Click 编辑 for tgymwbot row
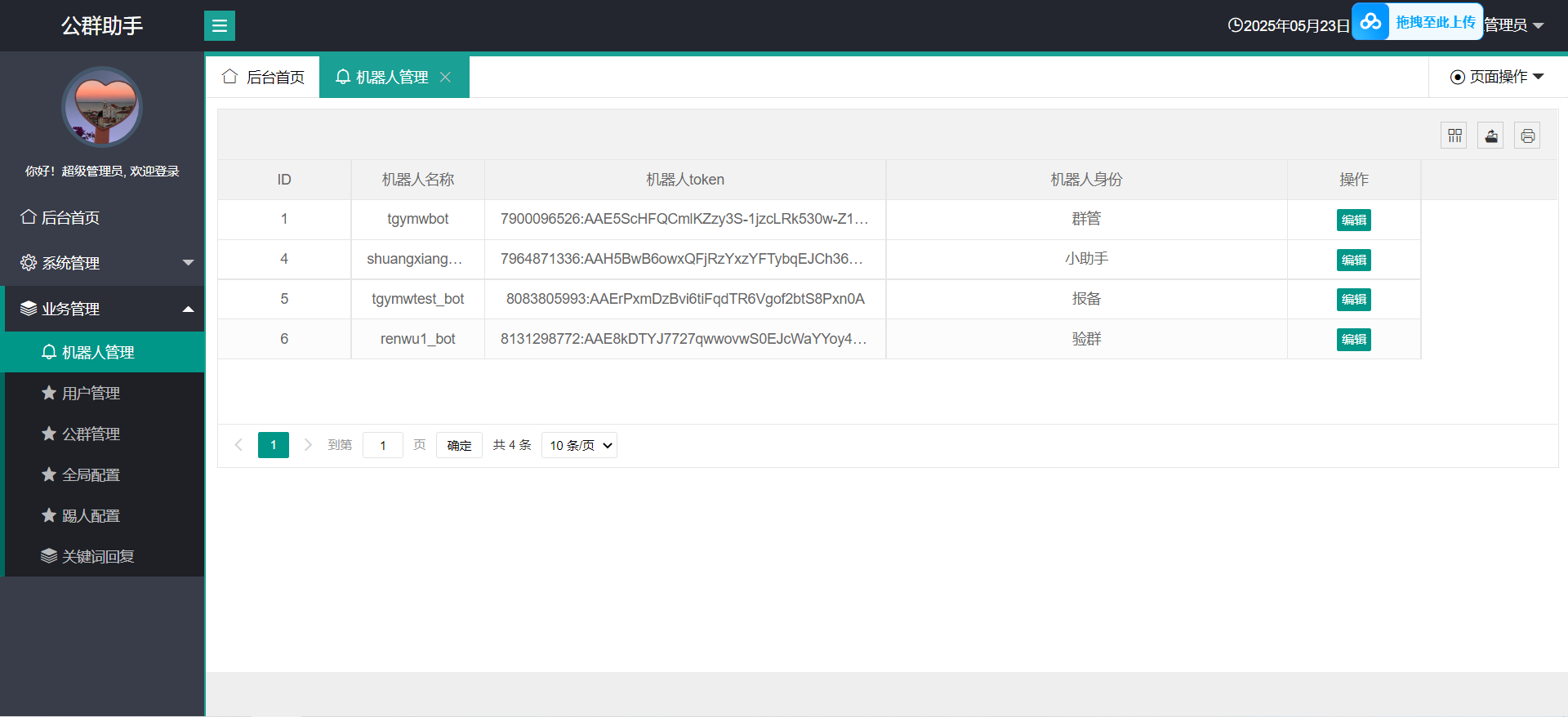 coord(1353,220)
